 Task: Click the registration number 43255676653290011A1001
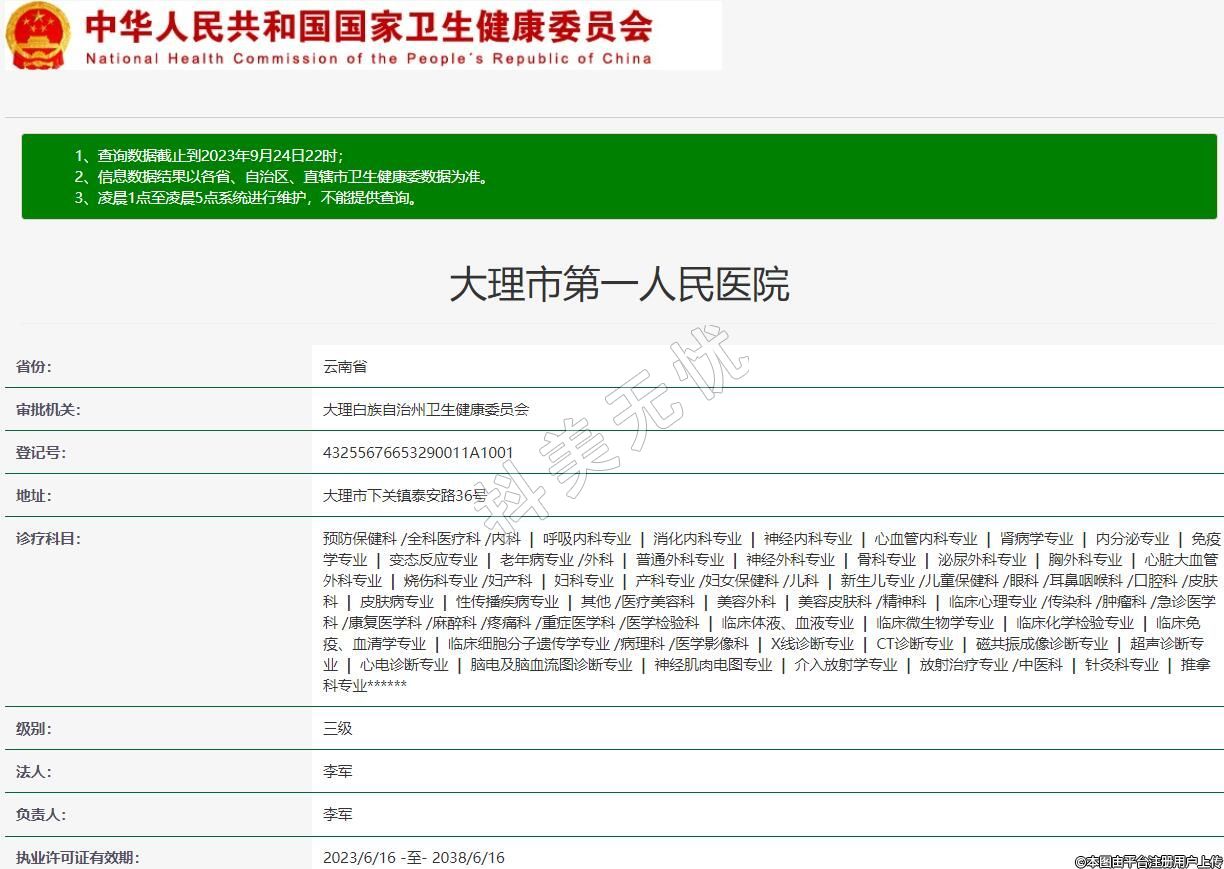418,453
